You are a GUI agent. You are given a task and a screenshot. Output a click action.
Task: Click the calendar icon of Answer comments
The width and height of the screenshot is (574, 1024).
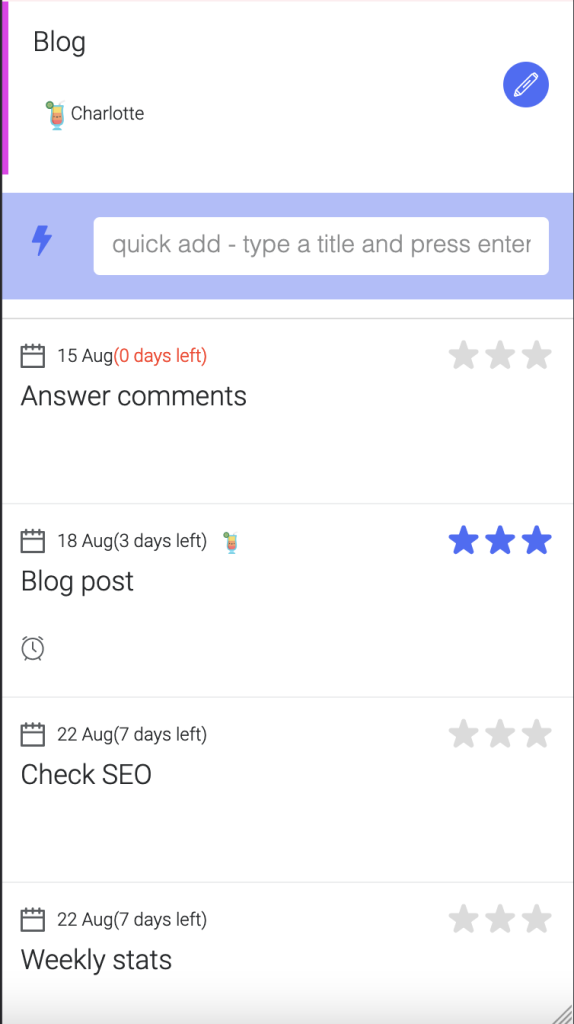coord(33,356)
